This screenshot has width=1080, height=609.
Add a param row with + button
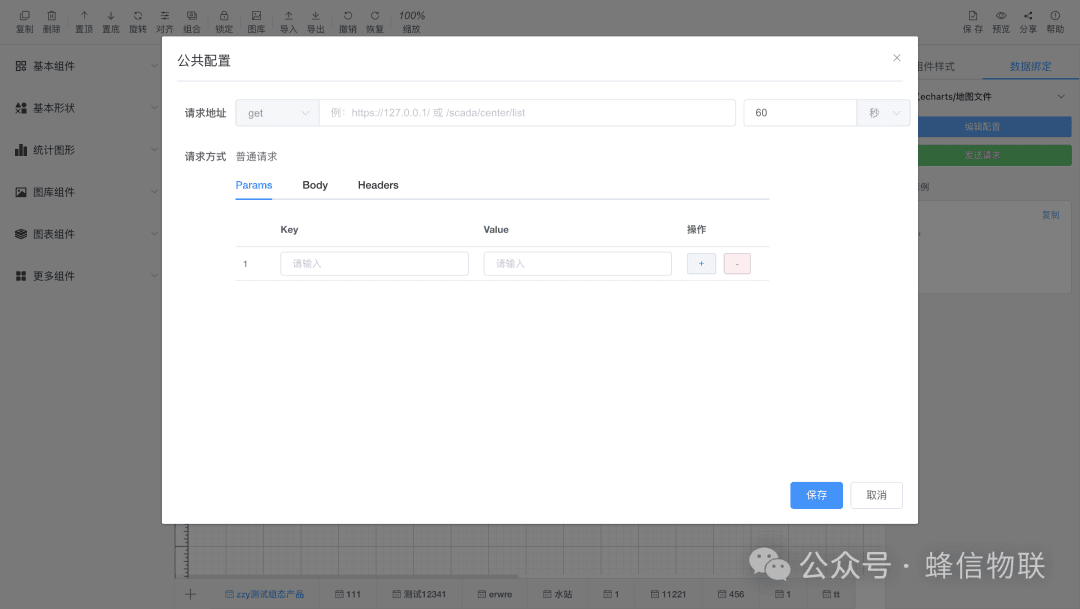point(701,264)
